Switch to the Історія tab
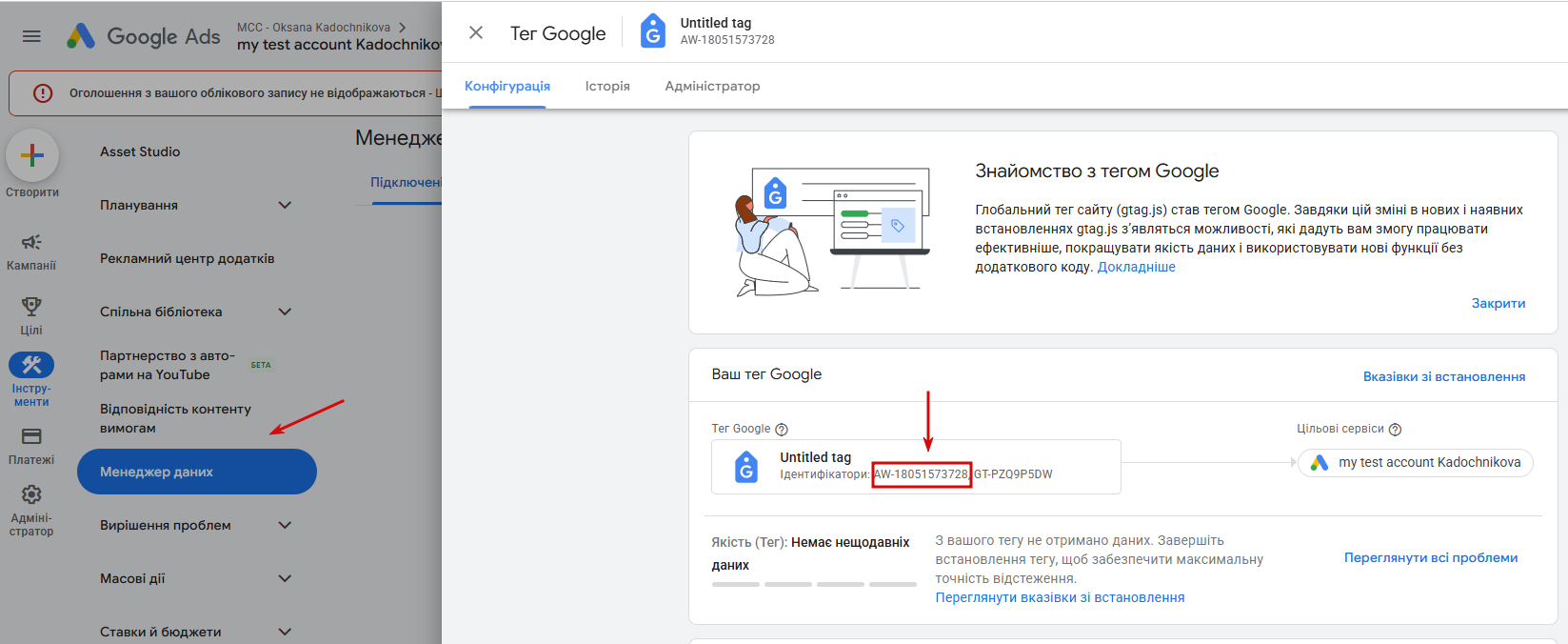1568x644 pixels. click(x=607, y=86)
